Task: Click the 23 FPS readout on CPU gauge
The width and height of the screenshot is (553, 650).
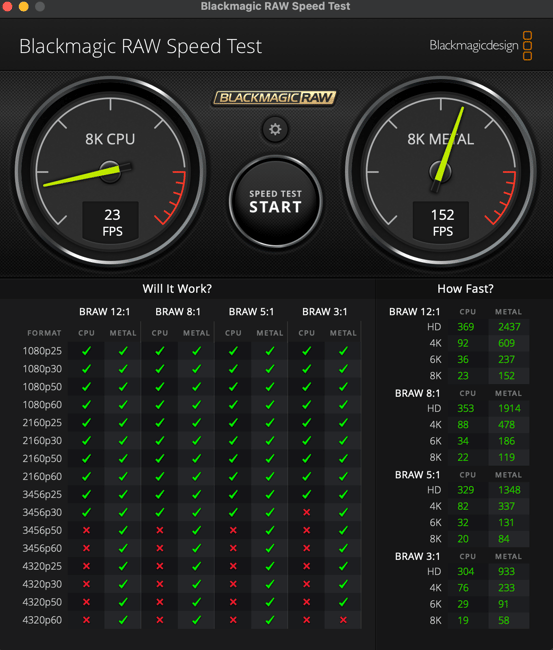Action: [112, 223]
